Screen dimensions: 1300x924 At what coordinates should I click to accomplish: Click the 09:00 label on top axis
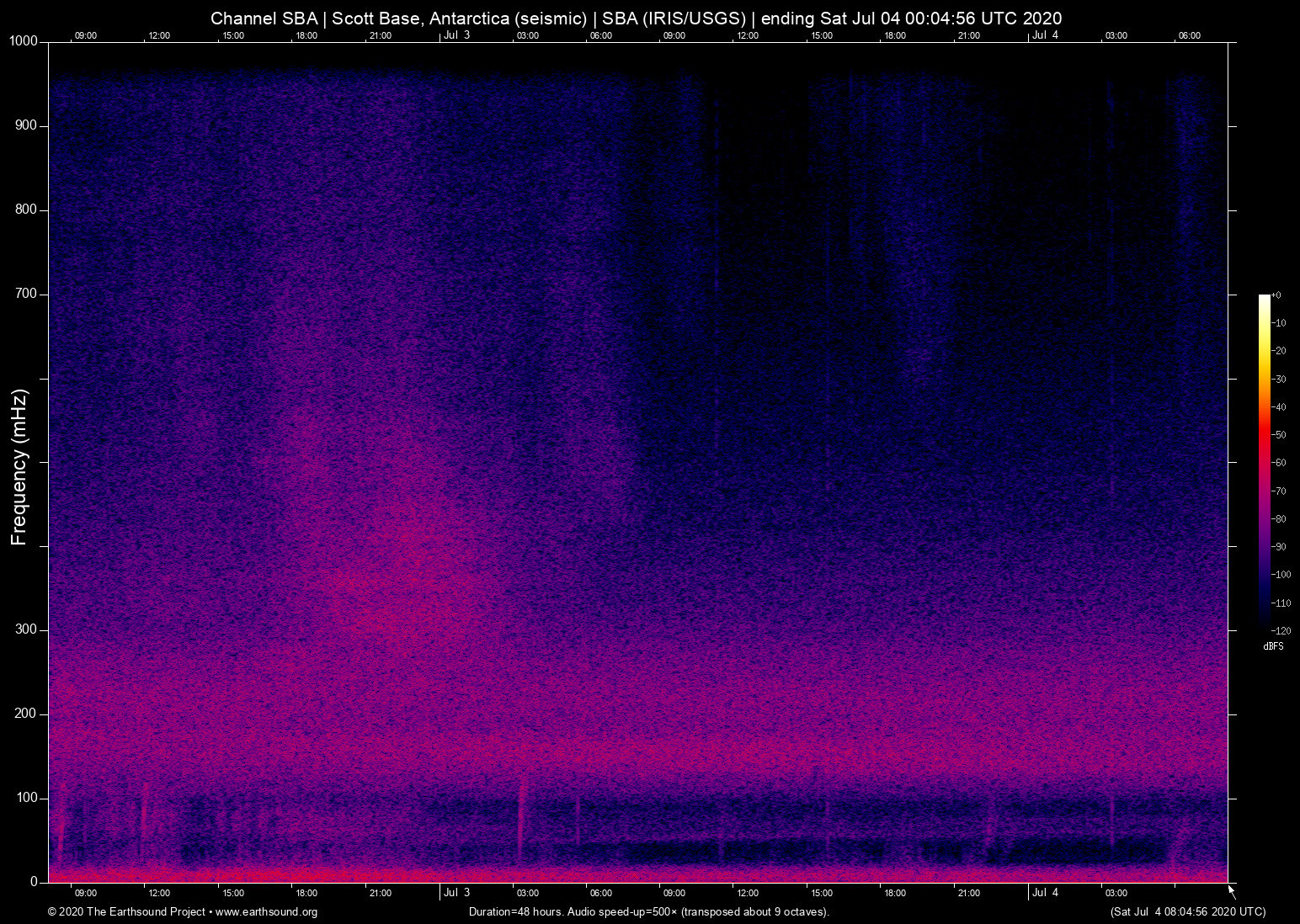point(85,35)
